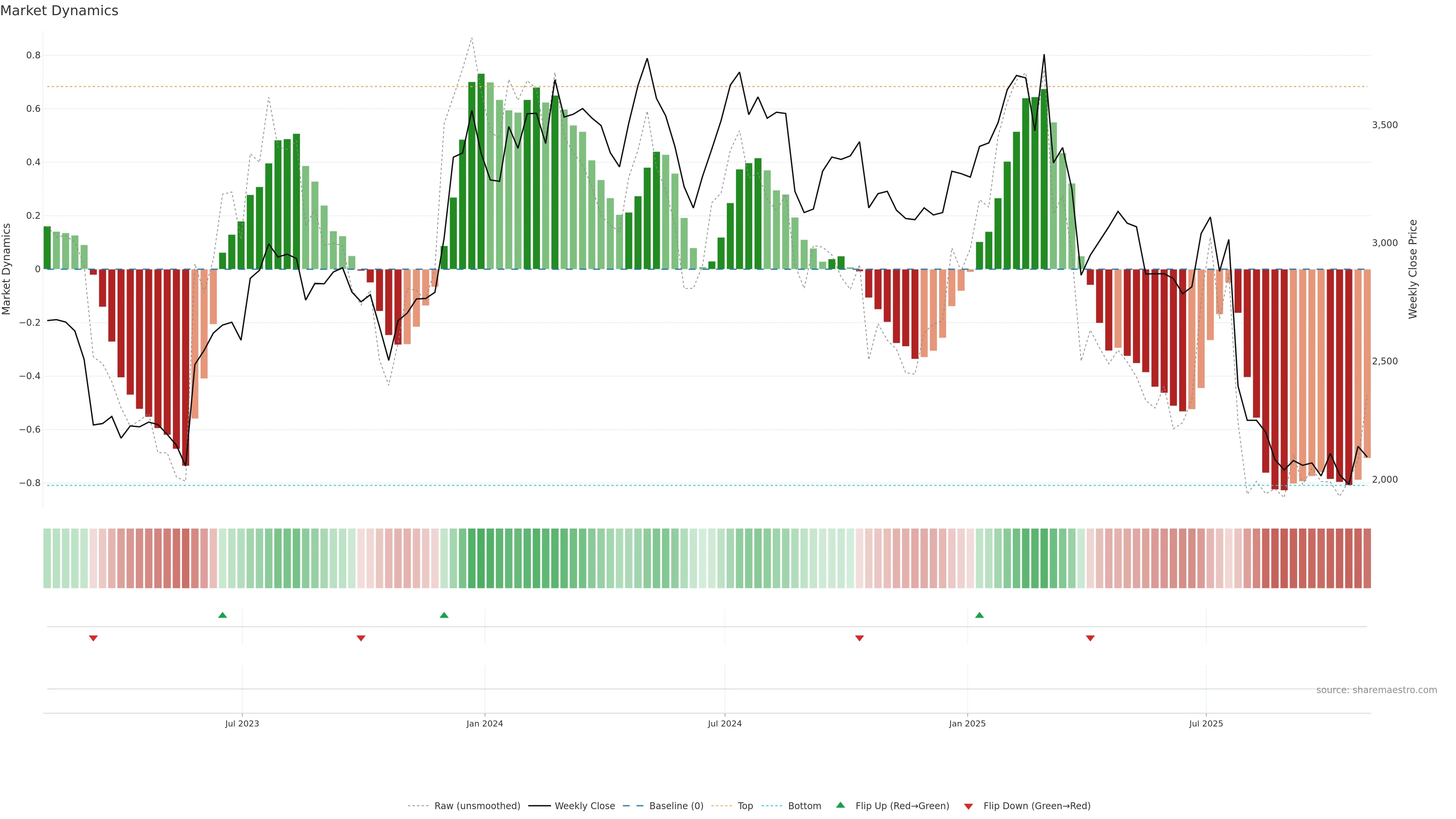
Task: Toggle the Baseline (0) legend entry
Action: (676, 806)
